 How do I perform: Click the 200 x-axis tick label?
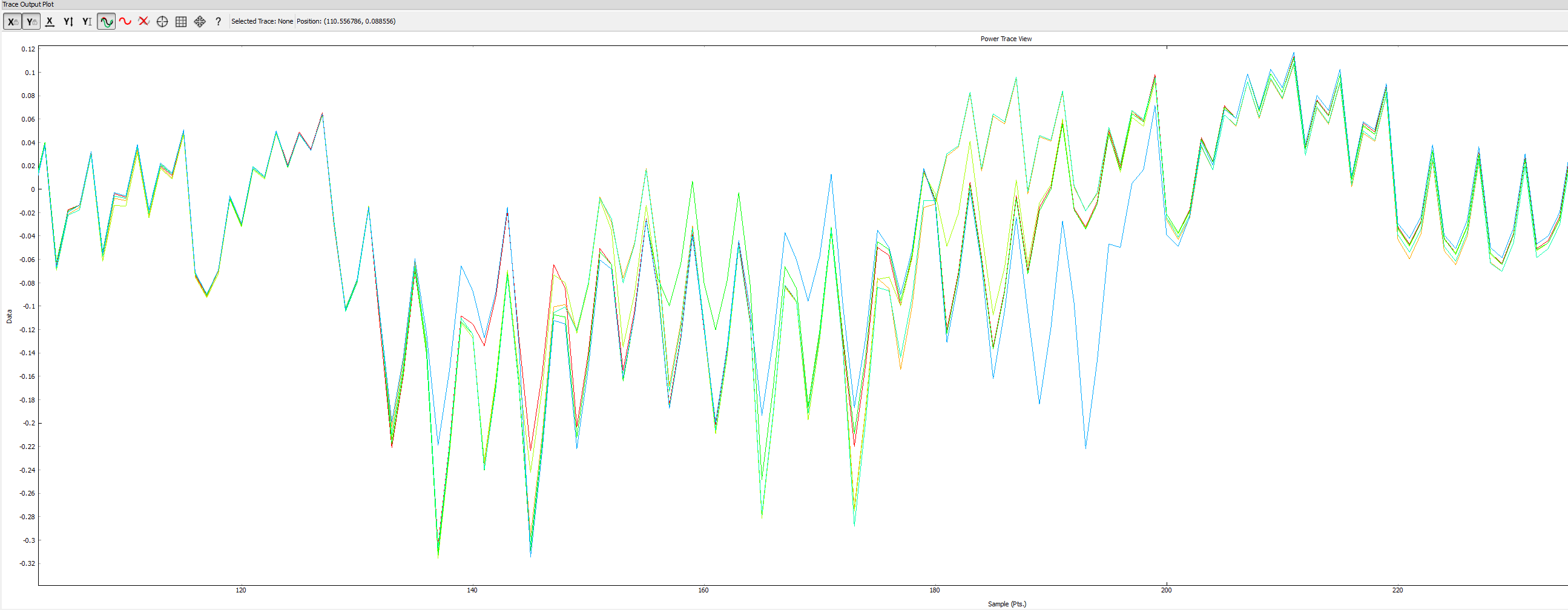[x=1166, y=590]
